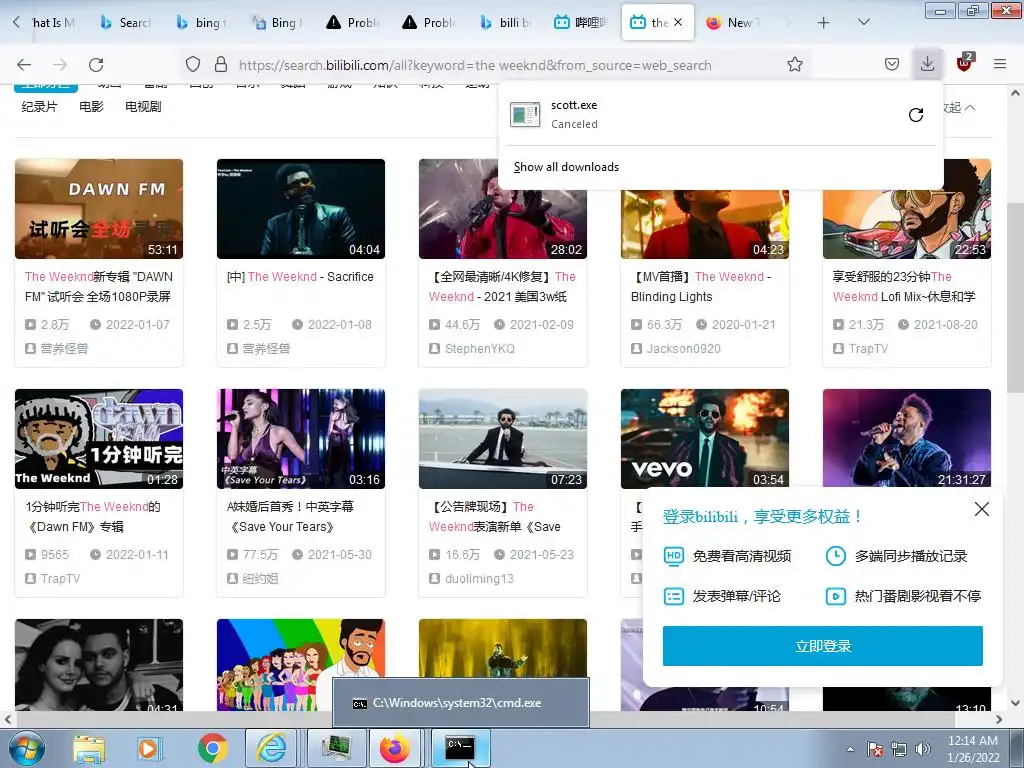Open the 1分钟听完 01:28 thumbnail
1024x768 pixels.
tap(99, 439)
